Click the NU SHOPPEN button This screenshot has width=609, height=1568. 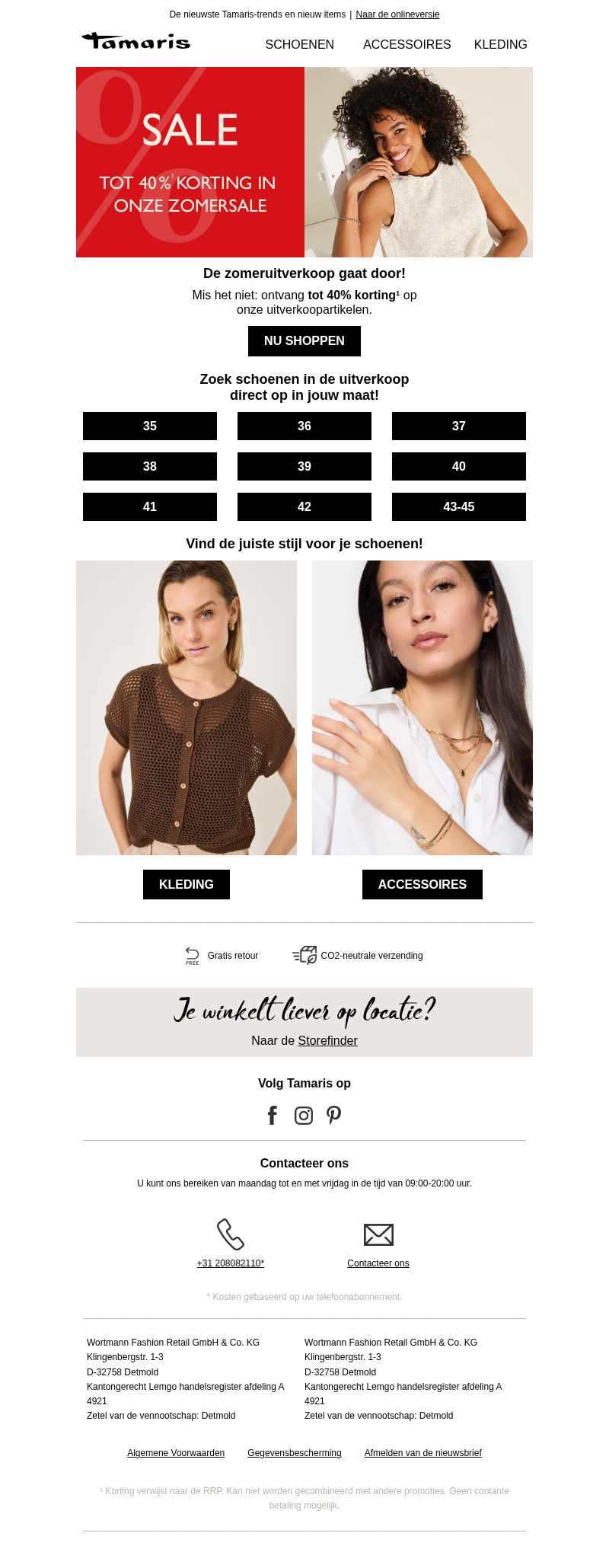pos(304,341)
